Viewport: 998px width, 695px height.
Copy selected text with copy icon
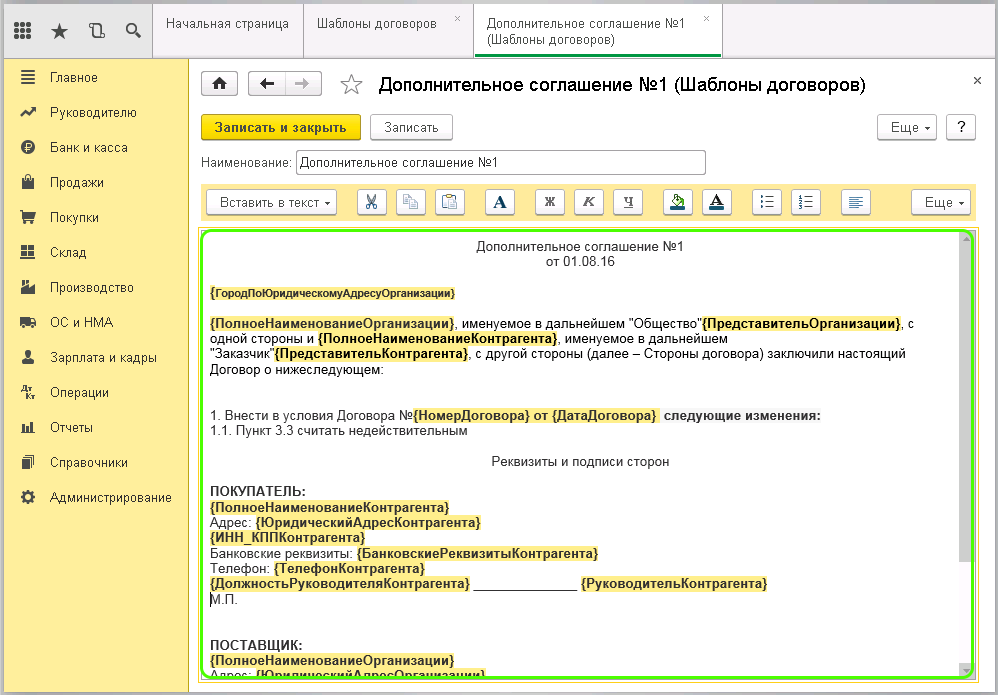(411, 202)
